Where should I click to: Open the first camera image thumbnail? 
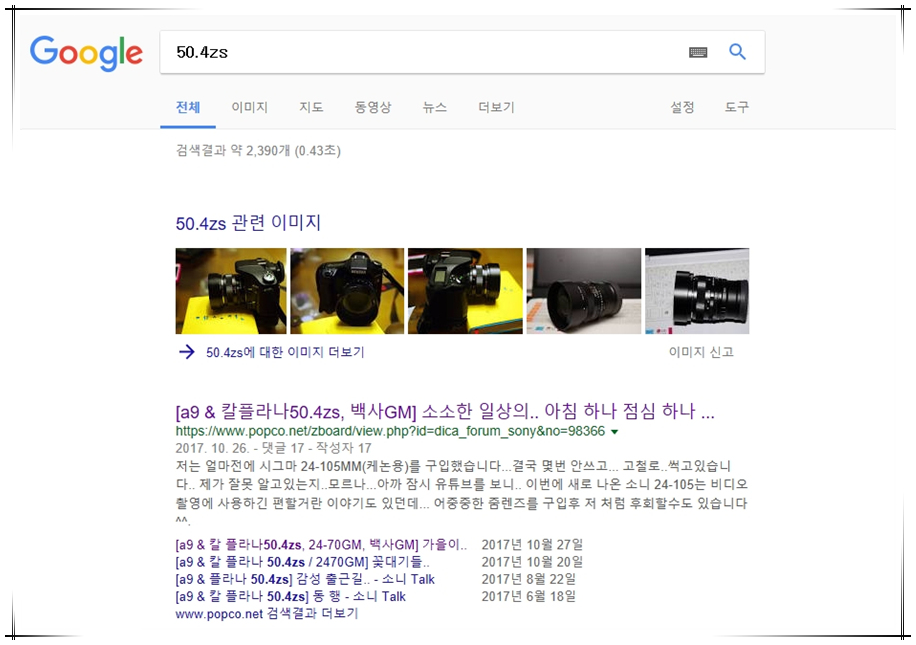coord(230,291)
